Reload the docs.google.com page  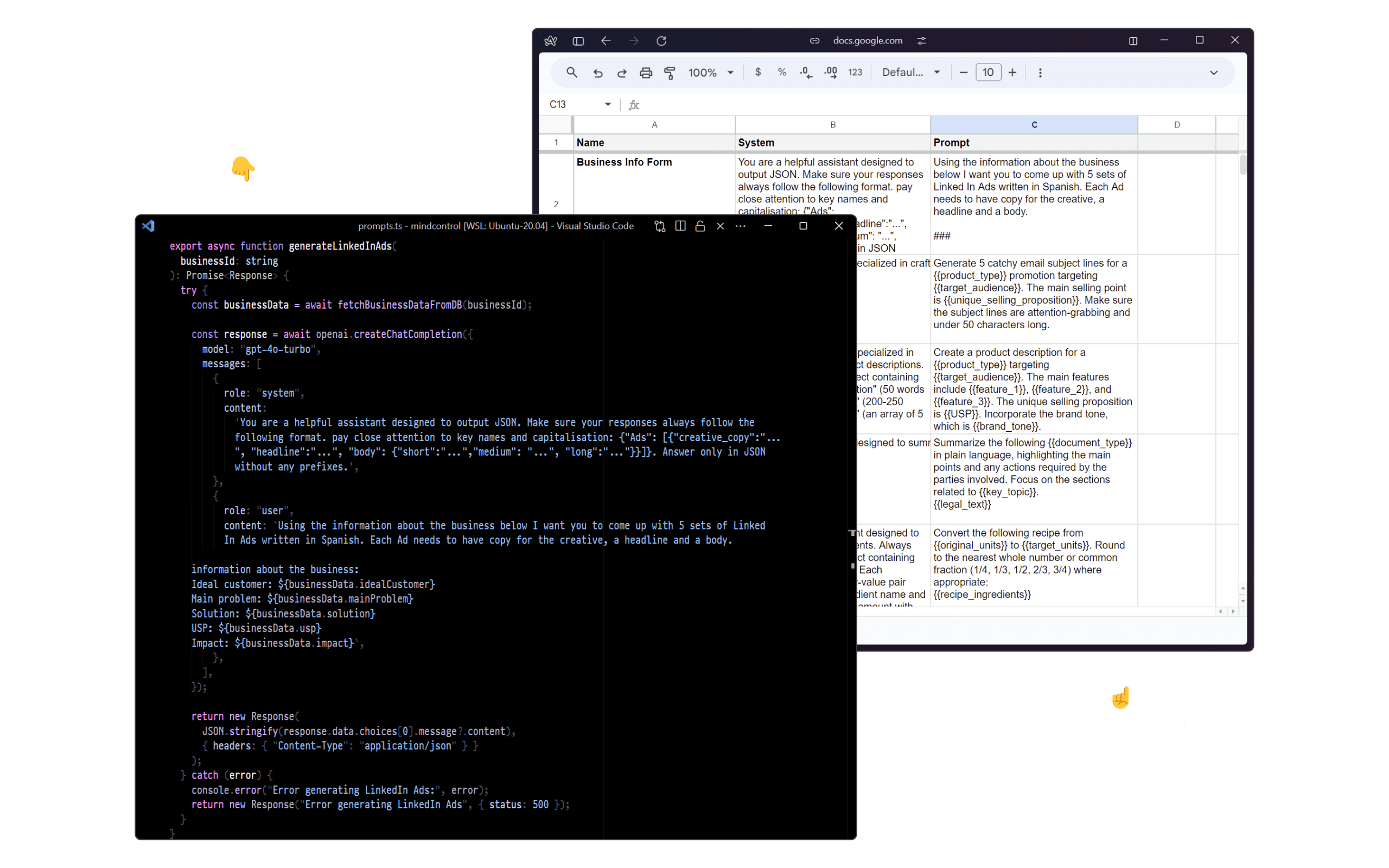661,40
